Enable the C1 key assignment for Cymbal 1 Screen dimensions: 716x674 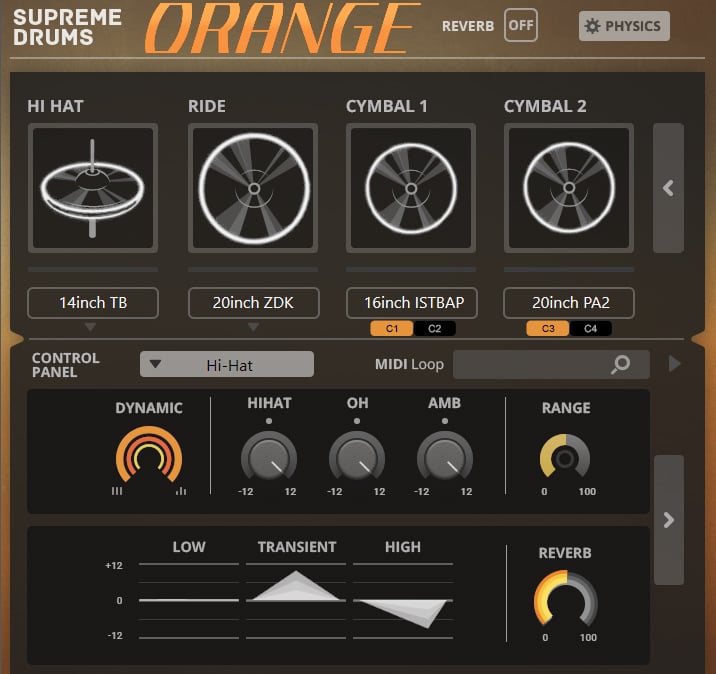[x=391, y=328]
